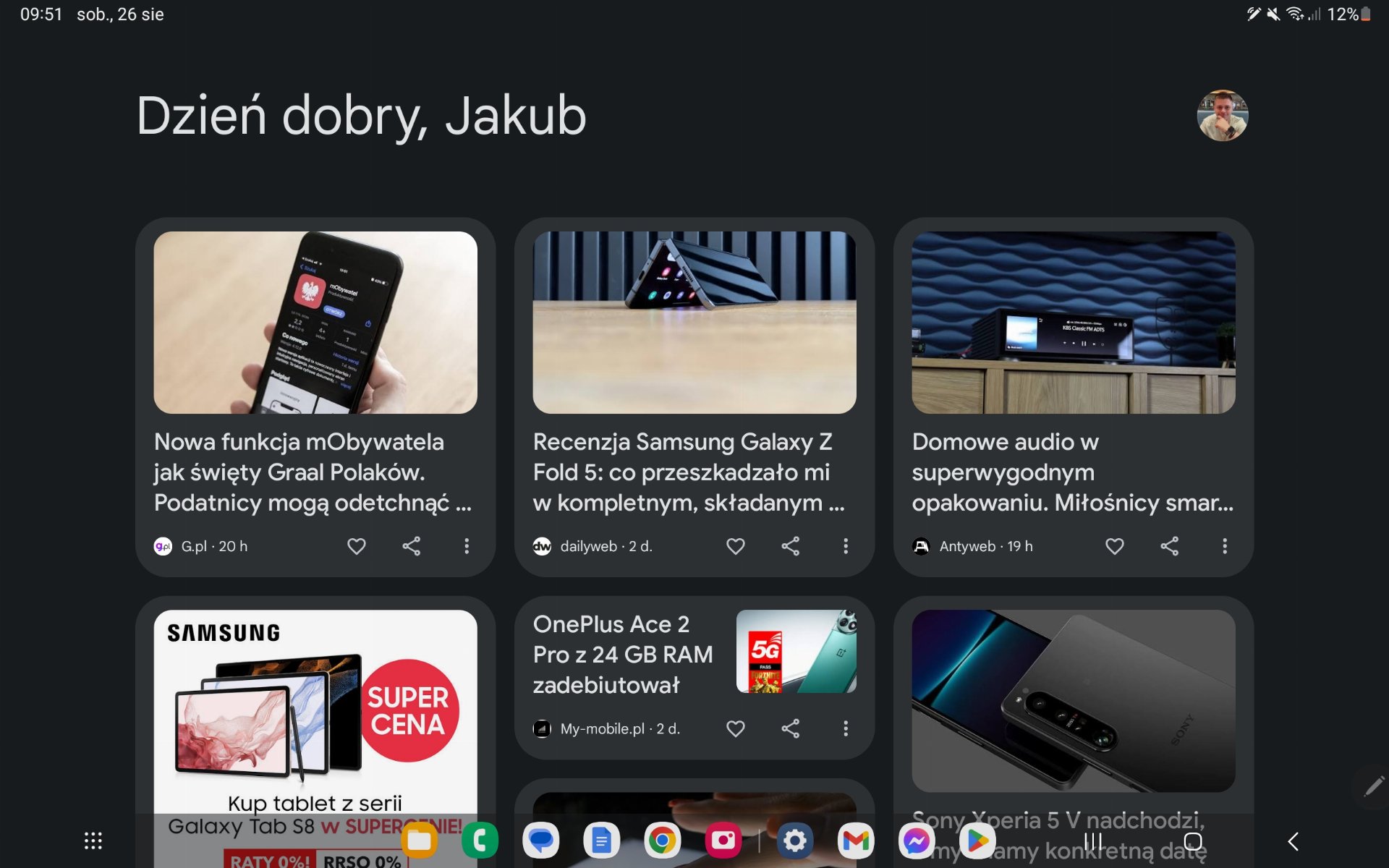Image resolution: width=1389 pixels, height=868 pixels.
Task: Open the OnePlus Ace 2 Pro thumbnail
Action: tap(797, 651)
